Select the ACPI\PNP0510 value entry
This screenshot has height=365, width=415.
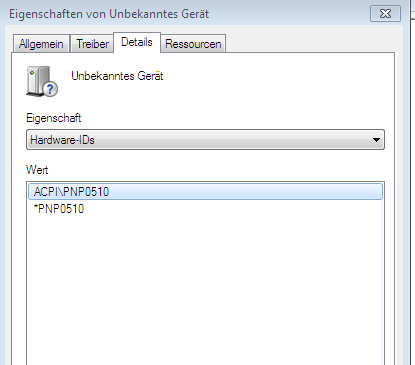click(x=205, y=192)
